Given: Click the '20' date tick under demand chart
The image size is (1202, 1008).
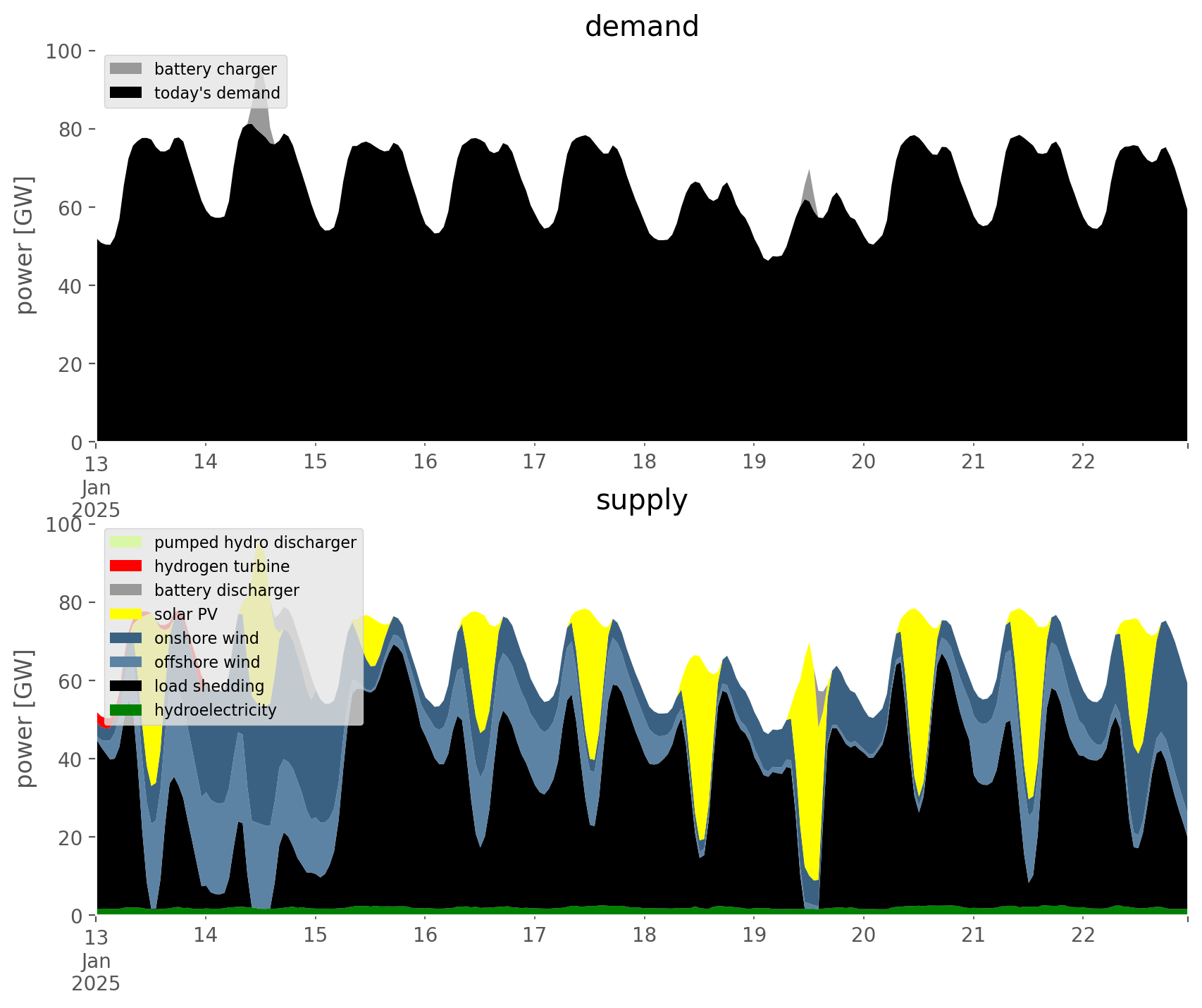Looking at the screenshot, I should [863, 462].
